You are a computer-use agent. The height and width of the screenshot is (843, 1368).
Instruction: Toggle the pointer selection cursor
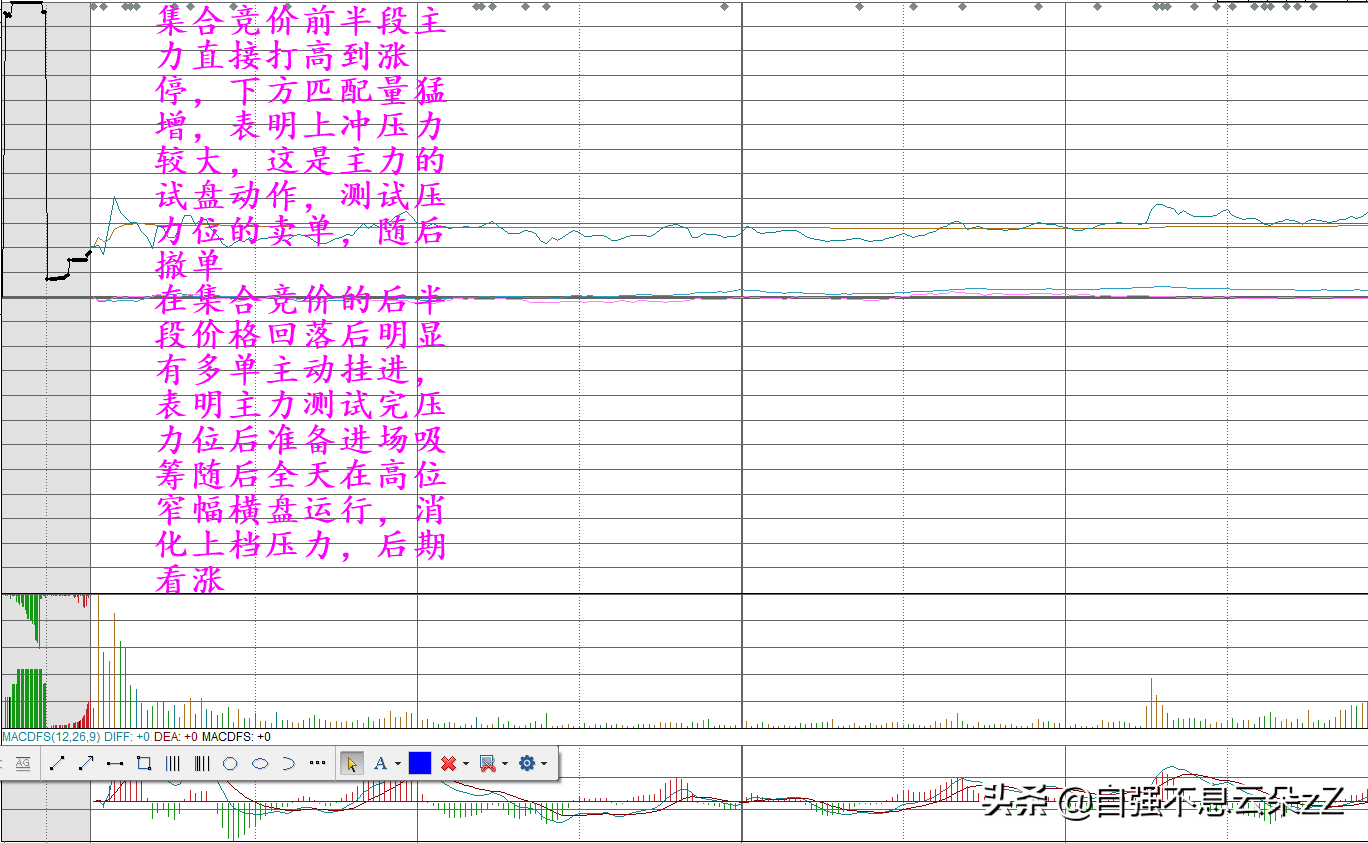click(x=352, y=763)
